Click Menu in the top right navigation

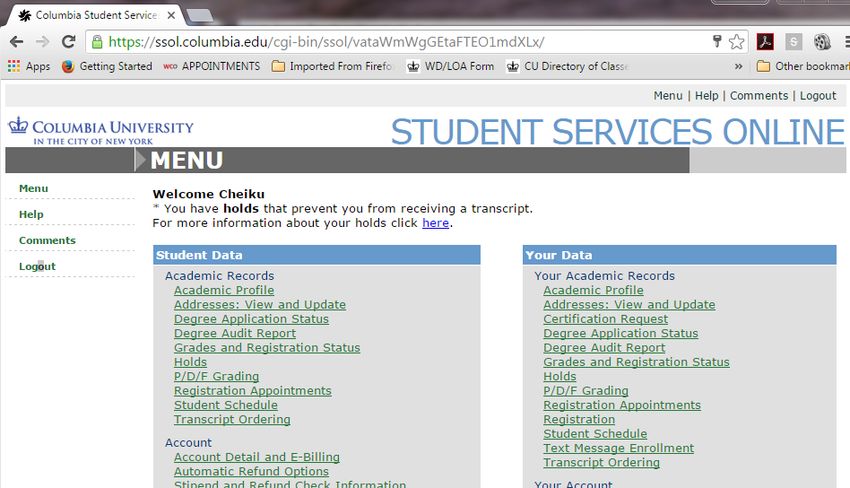(668, 95)
